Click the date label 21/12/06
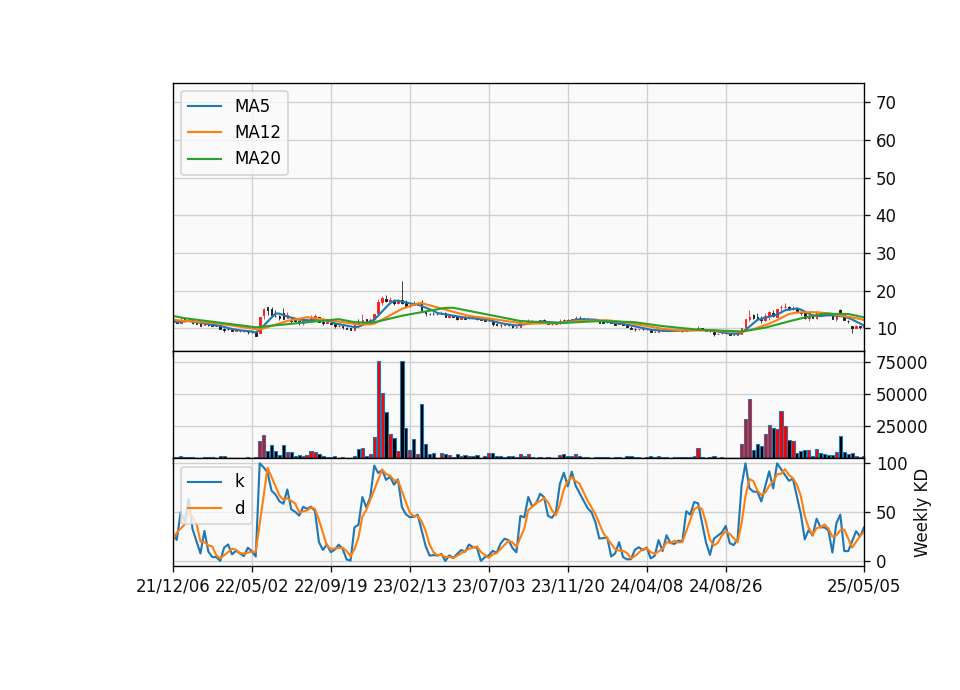Screen dimensions: 960x690 pos(173,586)
